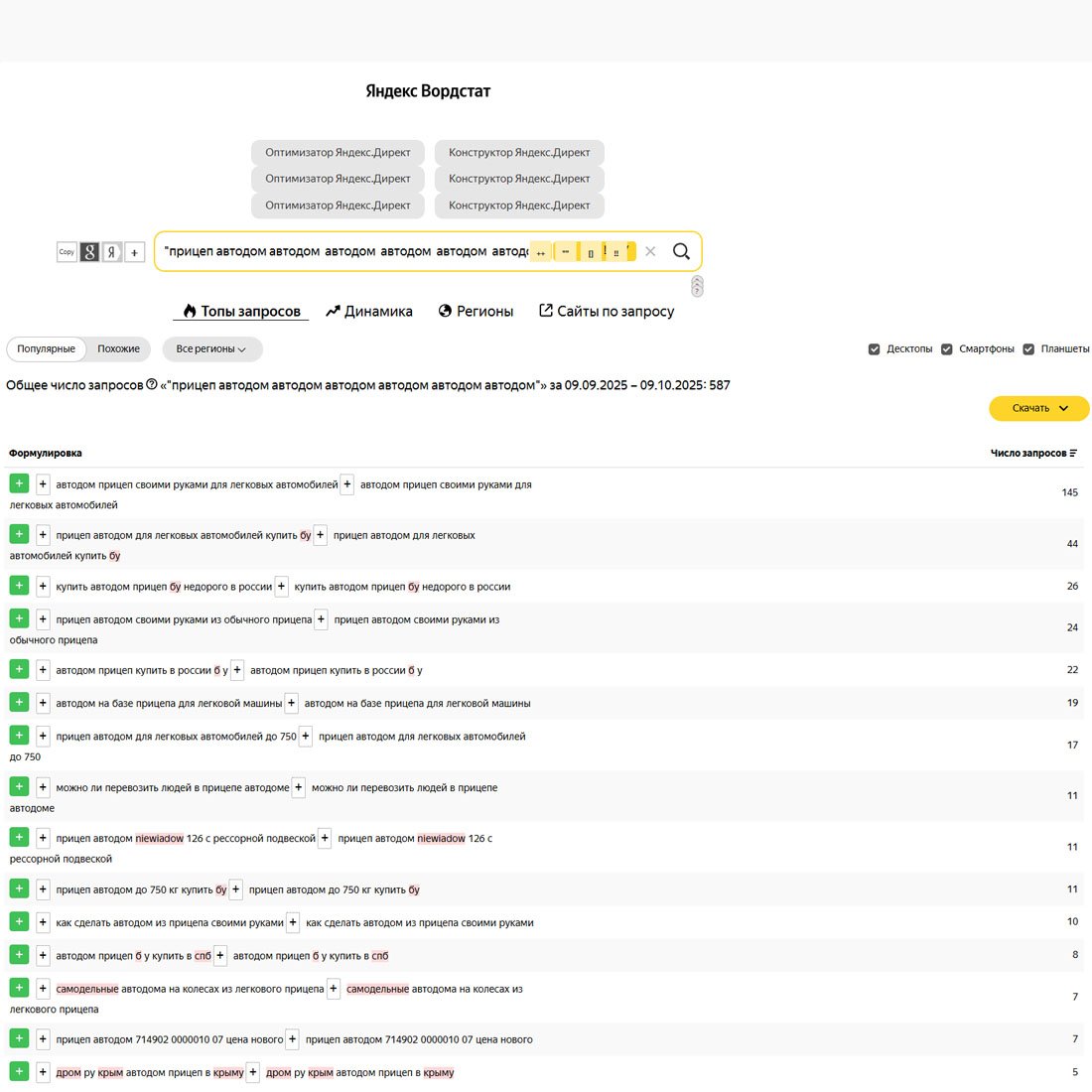Click the Yandex 'Я' icon

[112, 252]
